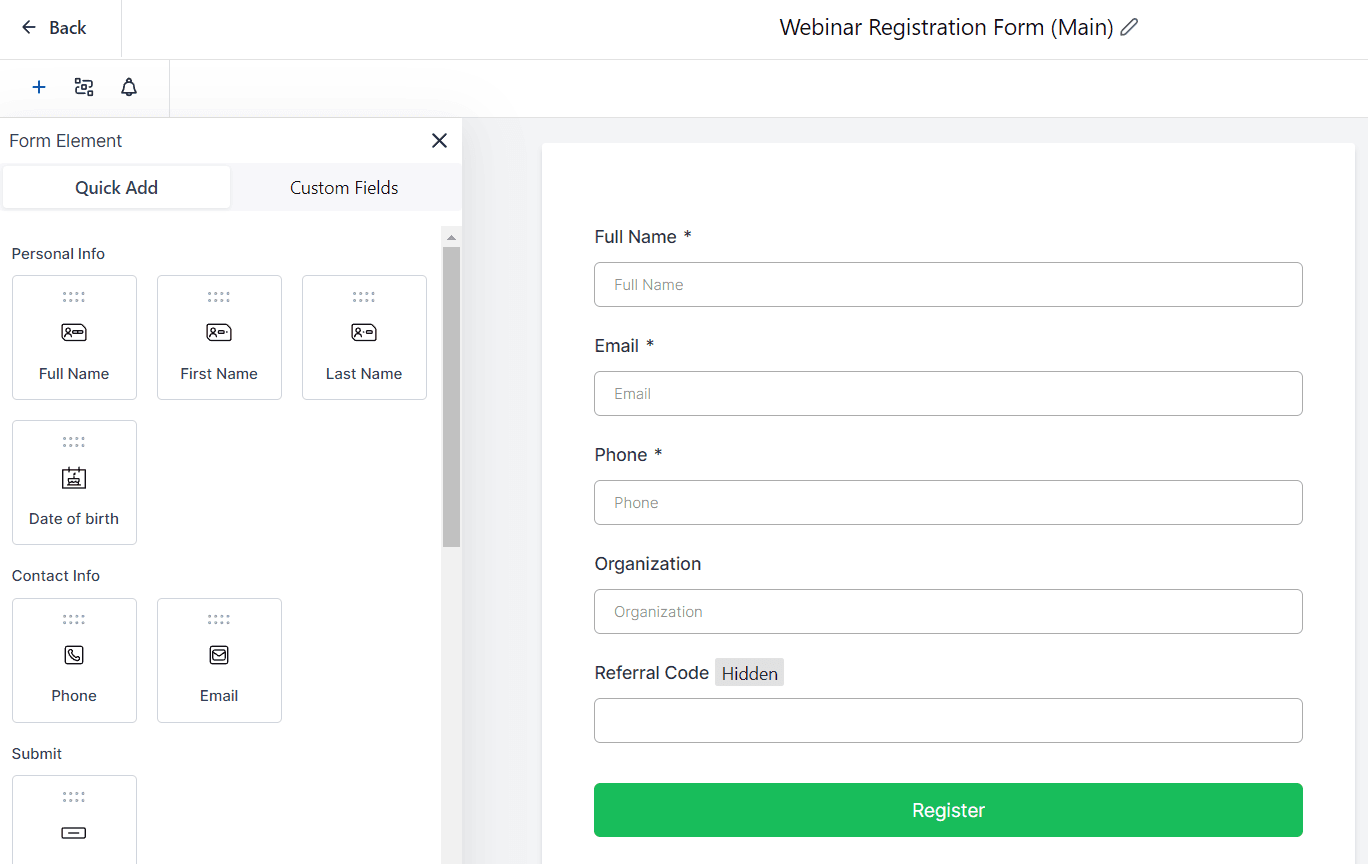The height and width of the screenshot is (864, 1368).
Task: Select the First Name element card
Action: coord(219,338)
